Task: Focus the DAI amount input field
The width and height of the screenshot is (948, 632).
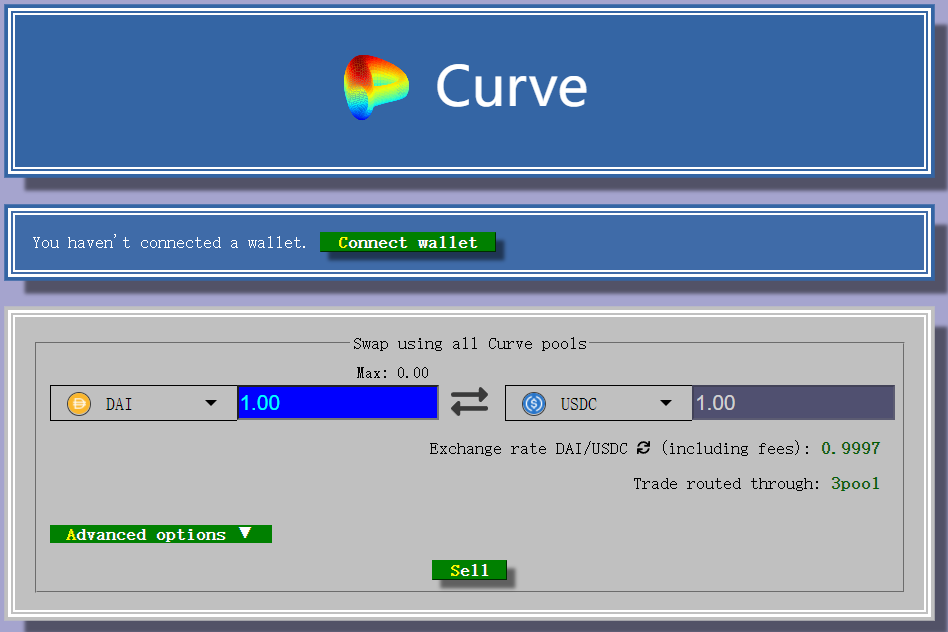Action: coord(338,403)
